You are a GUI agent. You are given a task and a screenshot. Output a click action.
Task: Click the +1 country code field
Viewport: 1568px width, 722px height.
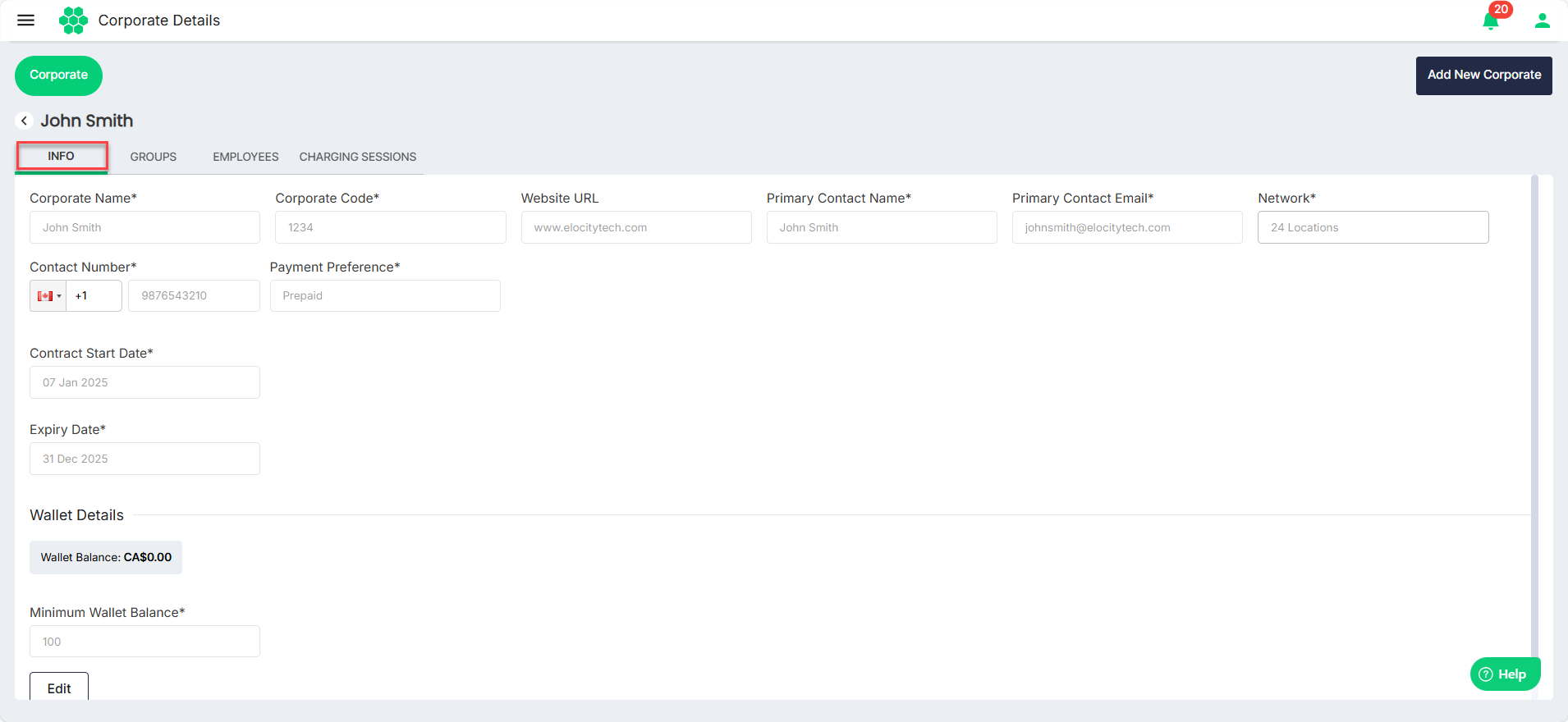(x=94, y=296)
